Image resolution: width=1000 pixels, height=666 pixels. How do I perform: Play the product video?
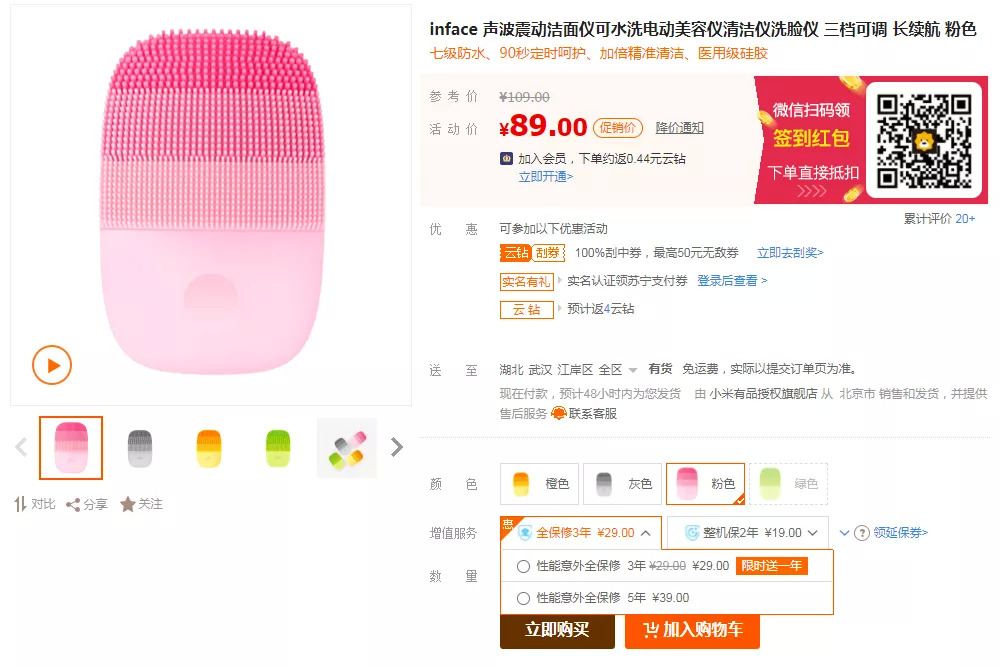coord(52,365)
